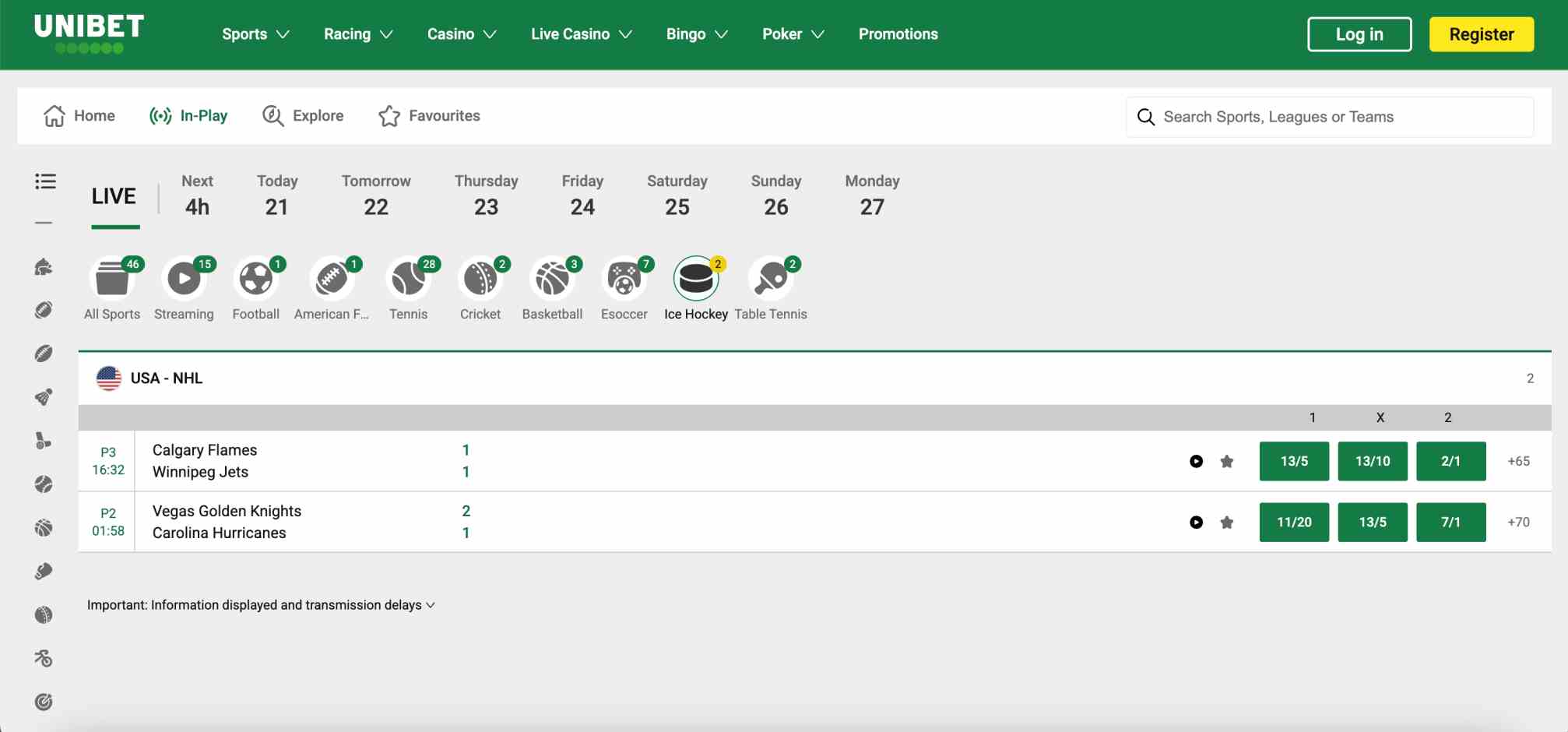Viewport: 1568px width, 732px height.
Task: Favourite the Calgary Flames vs Winnipeg Jets match
Action: [x=1226, y=461]
